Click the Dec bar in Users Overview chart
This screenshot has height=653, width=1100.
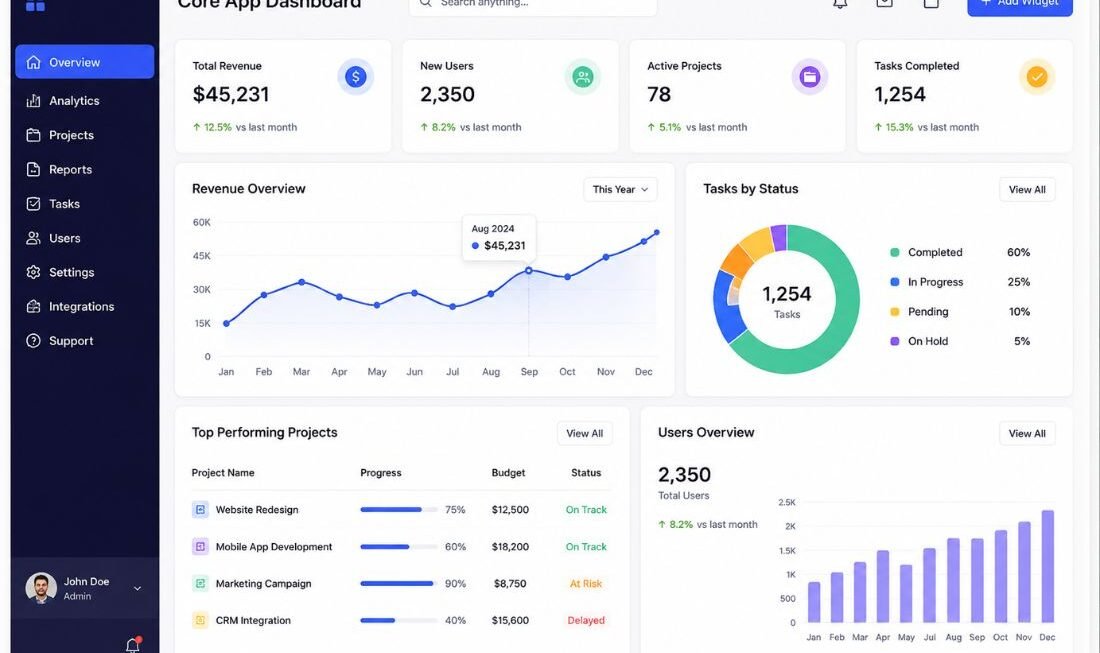(x=1047, y=566)
